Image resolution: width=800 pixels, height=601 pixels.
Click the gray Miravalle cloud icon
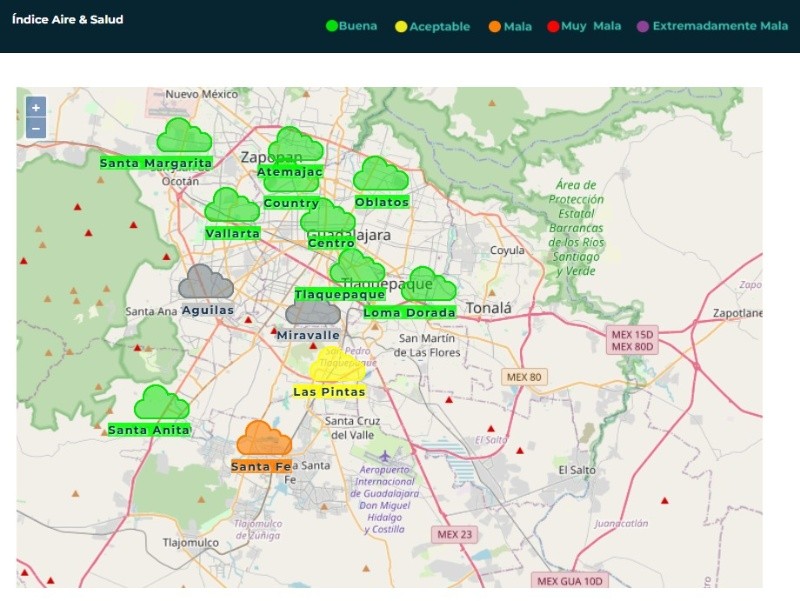tap(312, 313)
